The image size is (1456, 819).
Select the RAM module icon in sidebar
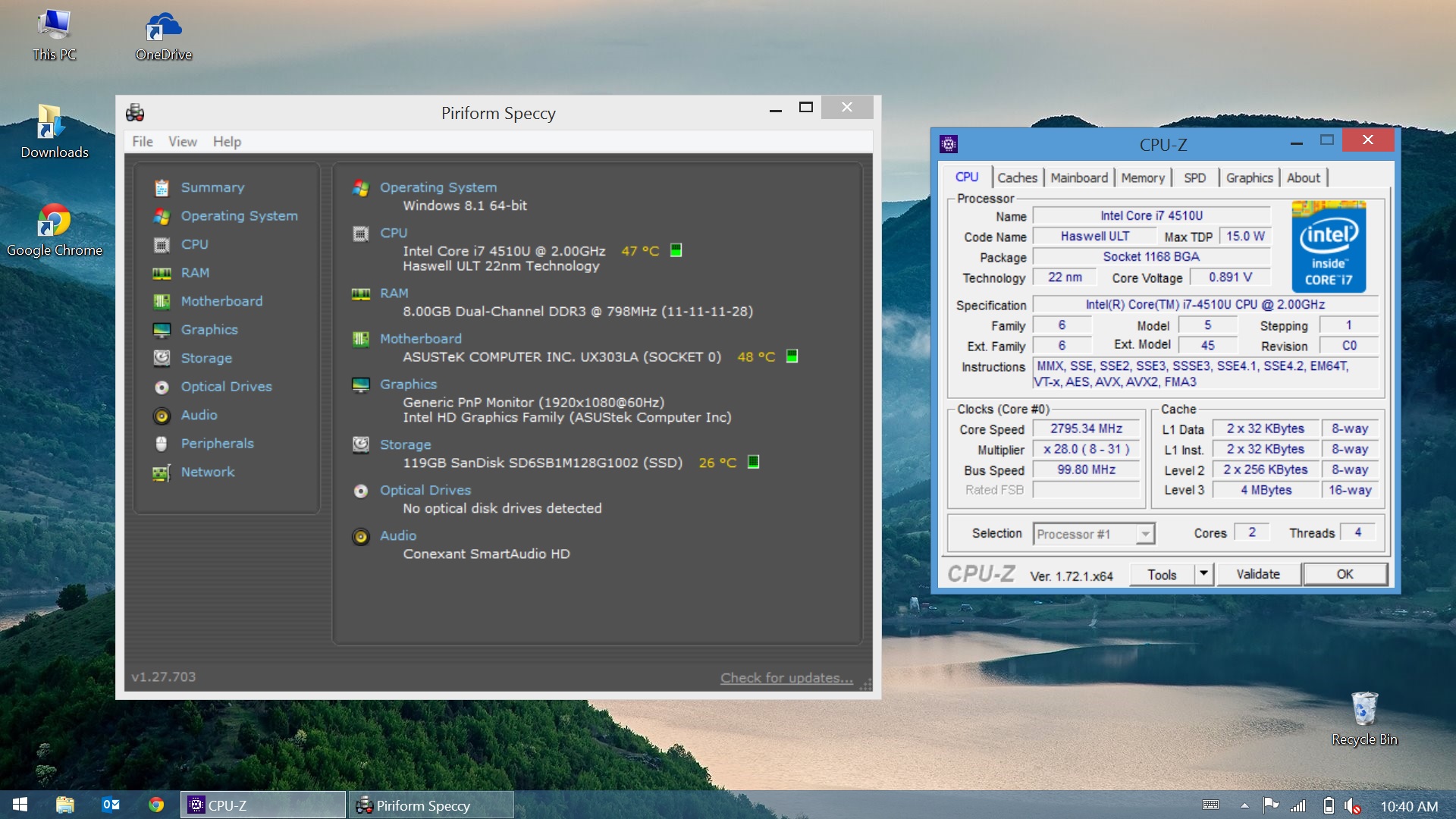pos(162,273)
